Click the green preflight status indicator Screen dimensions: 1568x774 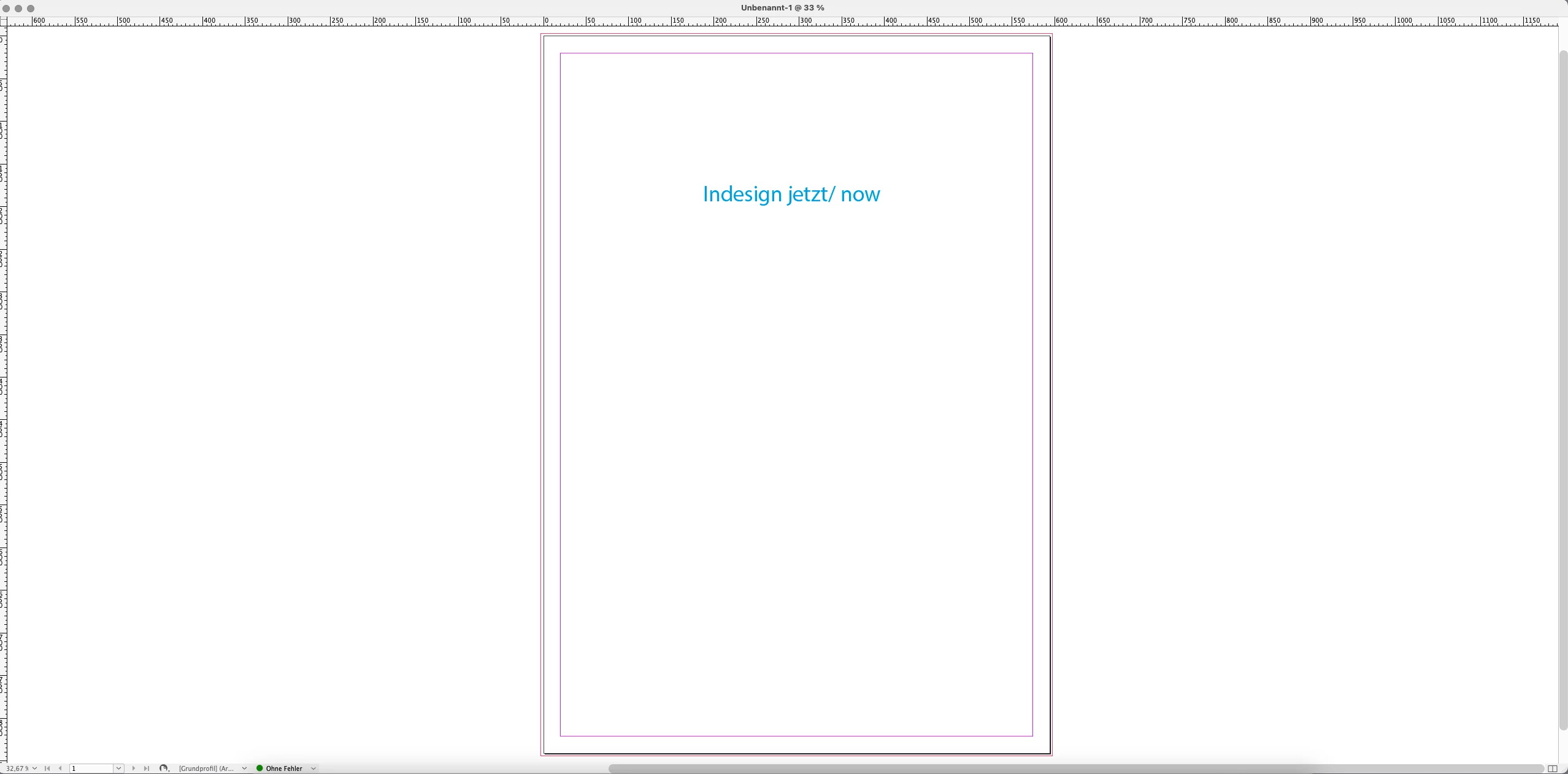point(259,768)
